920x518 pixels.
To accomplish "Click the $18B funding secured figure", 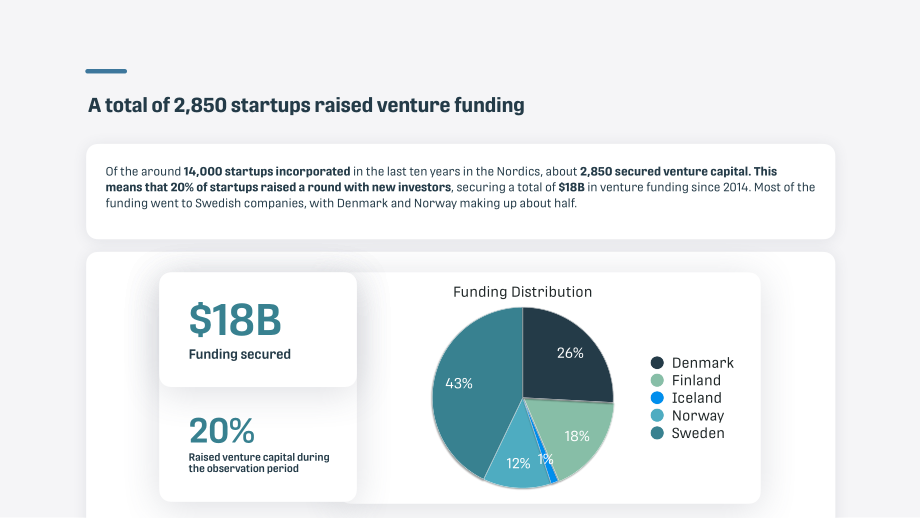I will (x=235, y=320).
